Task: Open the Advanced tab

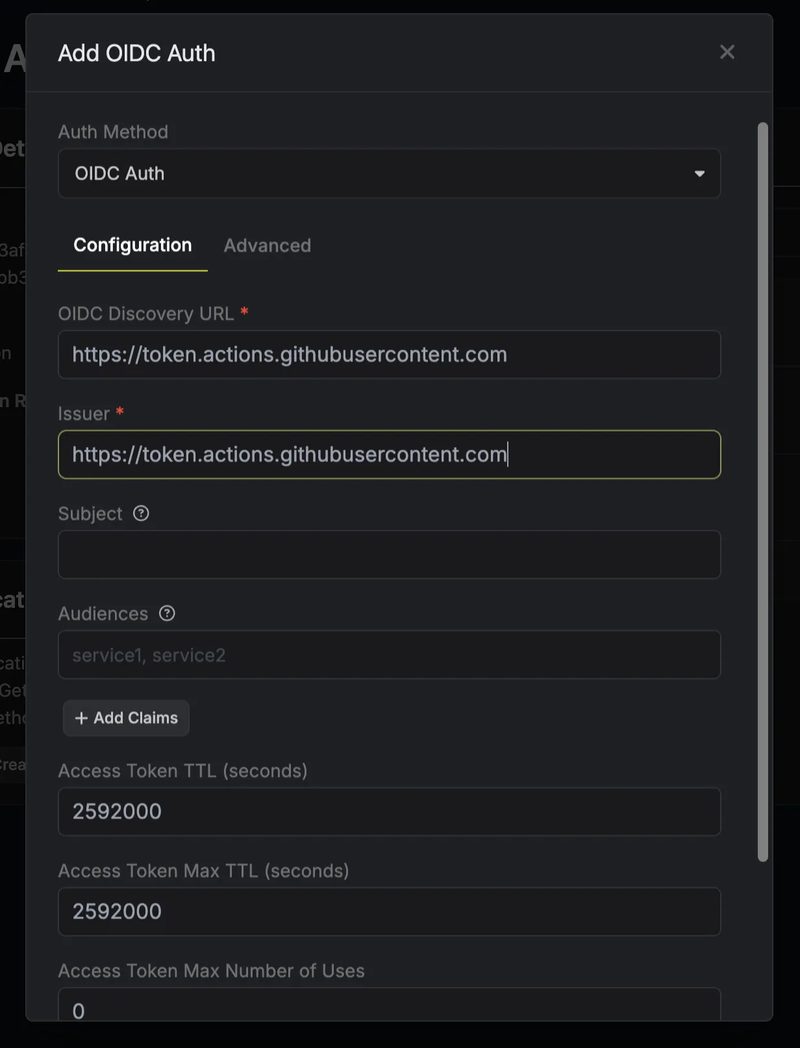Action: (x=267, y=245)
